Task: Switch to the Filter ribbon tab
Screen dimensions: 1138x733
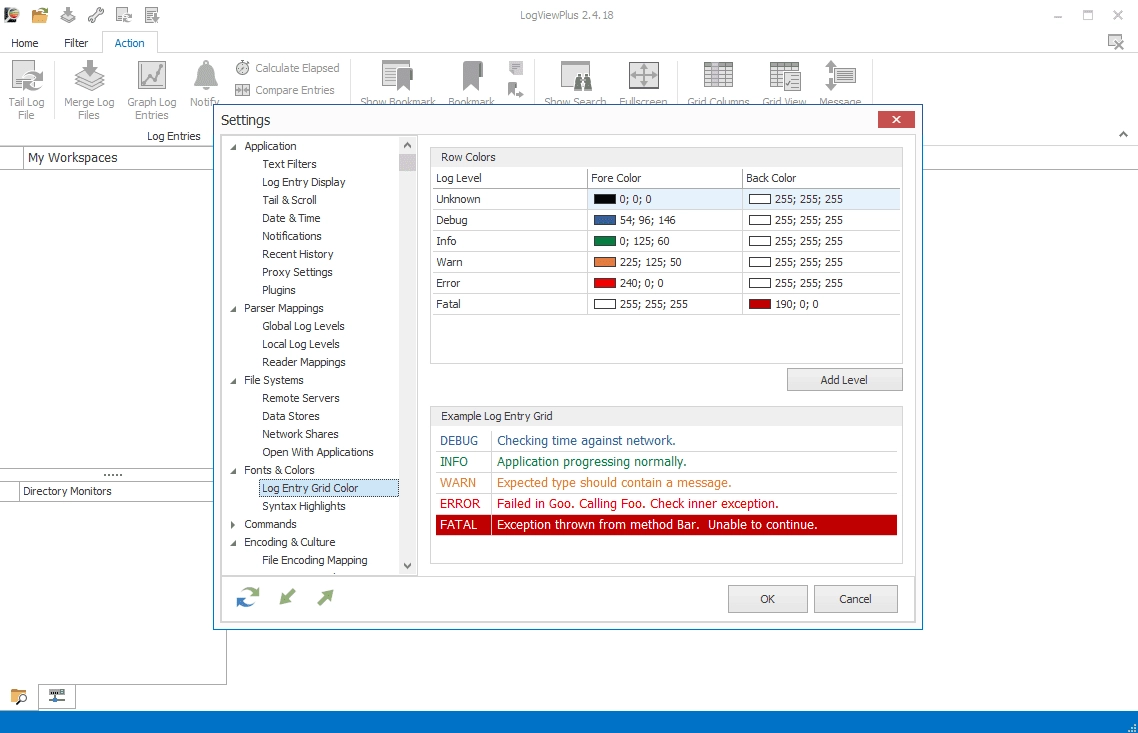Action: pyautogui.click(x=76, y=43)
